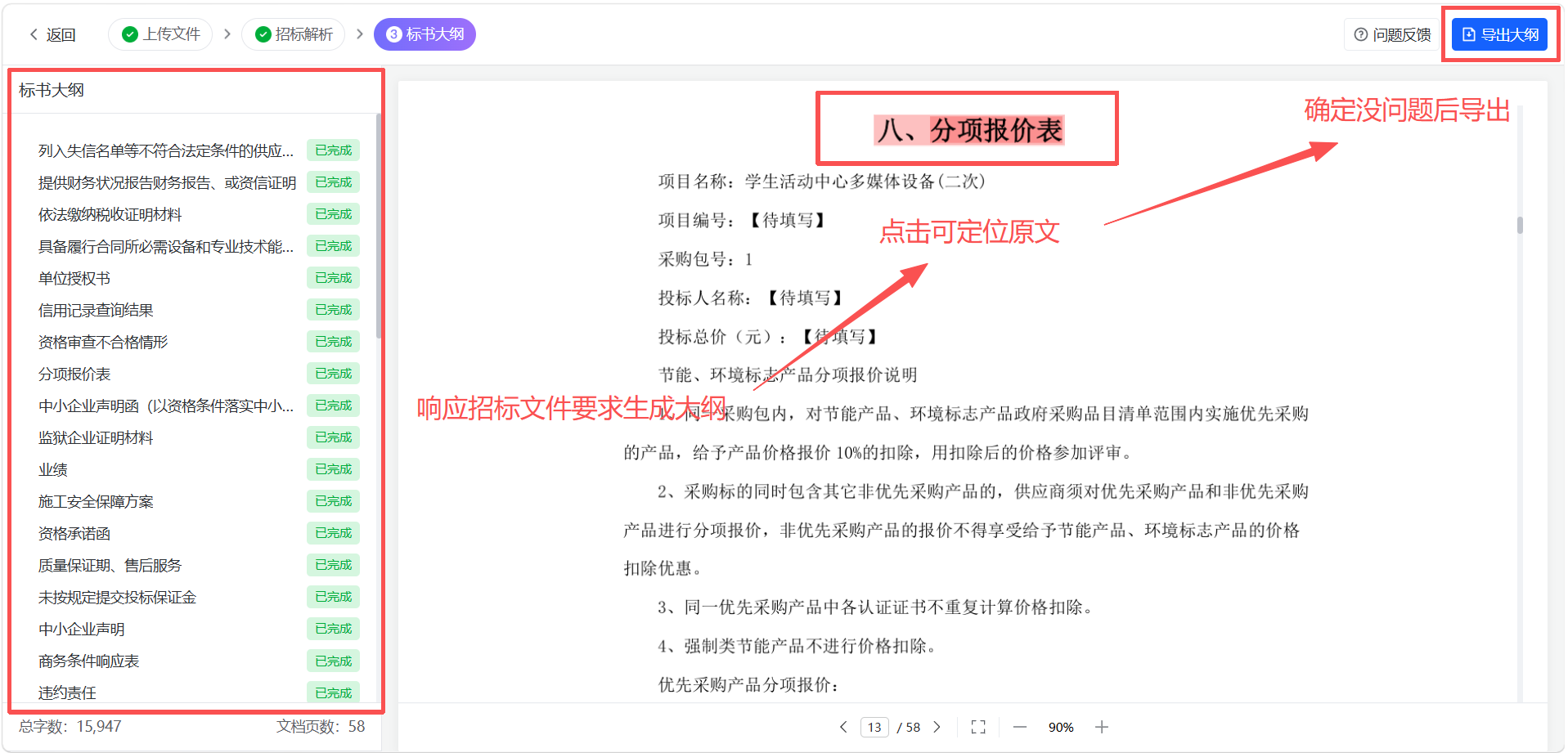Toggle fullscreen view icon
The image size is (1568, 753).
978,727
